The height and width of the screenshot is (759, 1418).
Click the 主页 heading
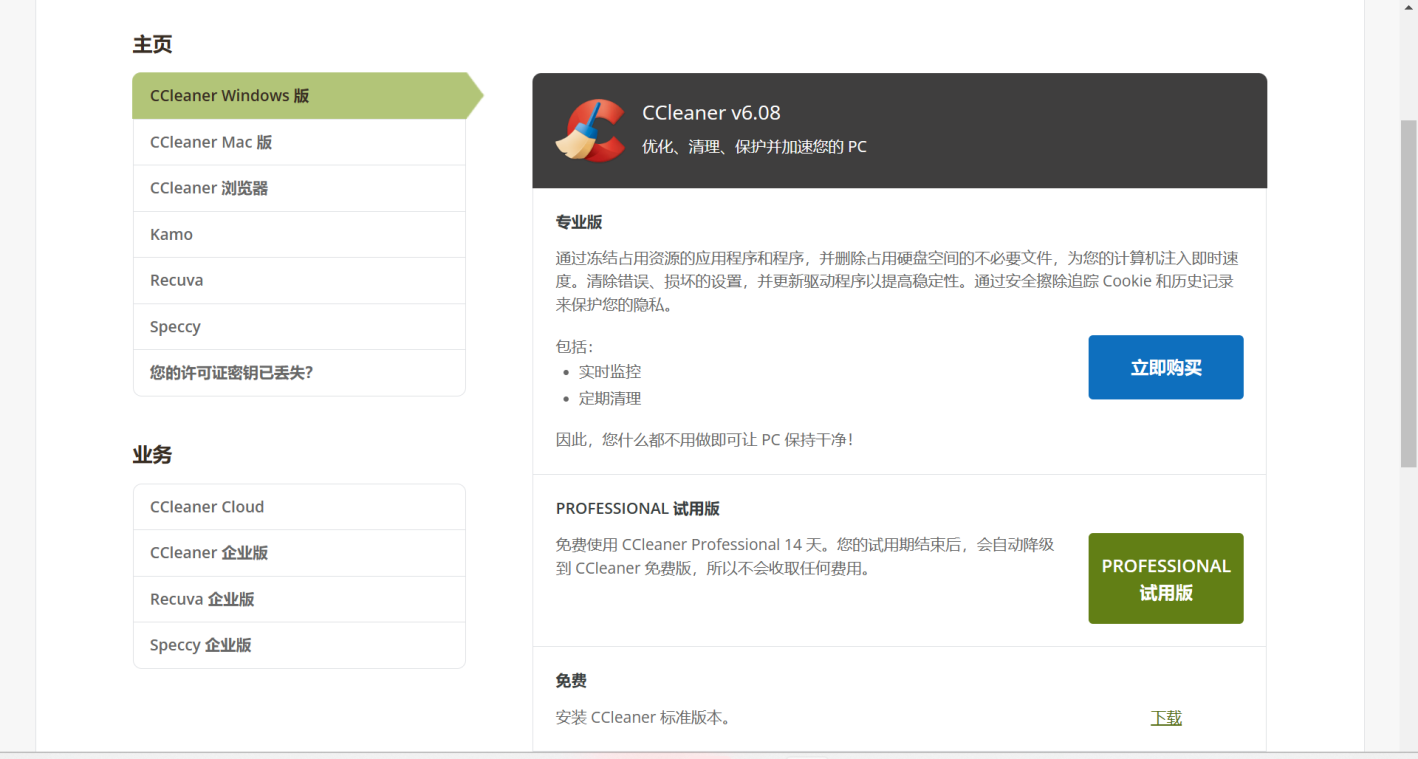pos(152,44)
